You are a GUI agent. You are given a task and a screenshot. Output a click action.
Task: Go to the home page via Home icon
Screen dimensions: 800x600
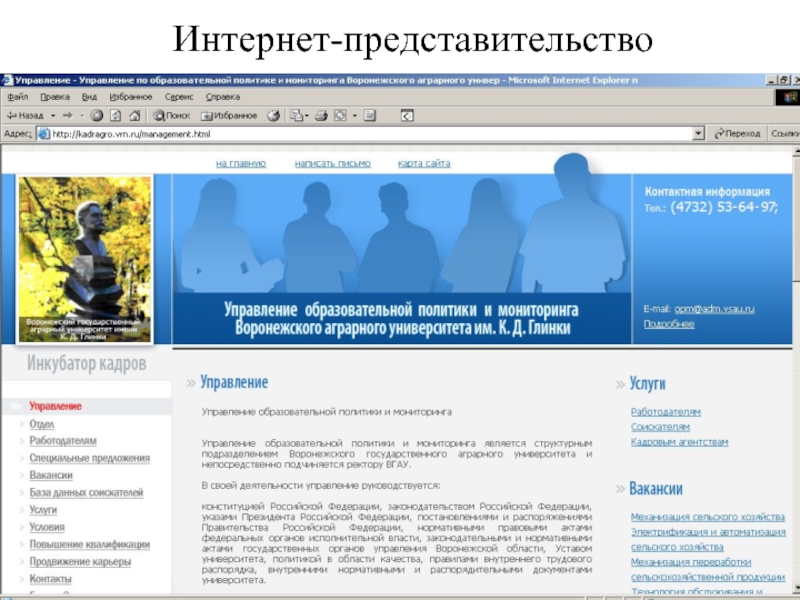tap(135, 116)
